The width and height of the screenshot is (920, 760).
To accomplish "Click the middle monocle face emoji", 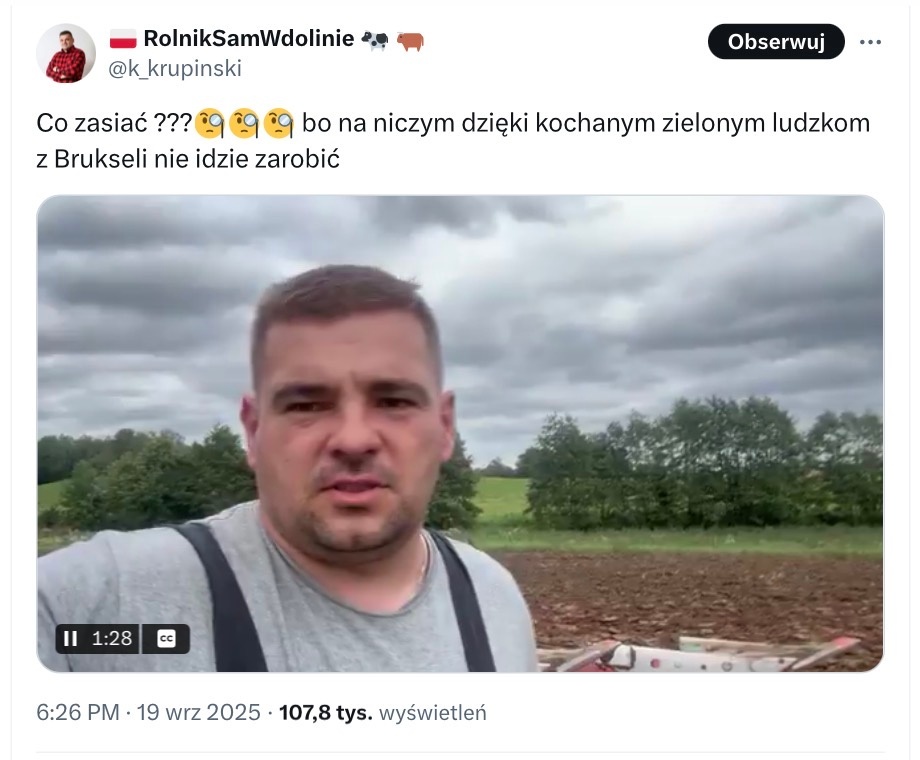I will coord(245,123).
